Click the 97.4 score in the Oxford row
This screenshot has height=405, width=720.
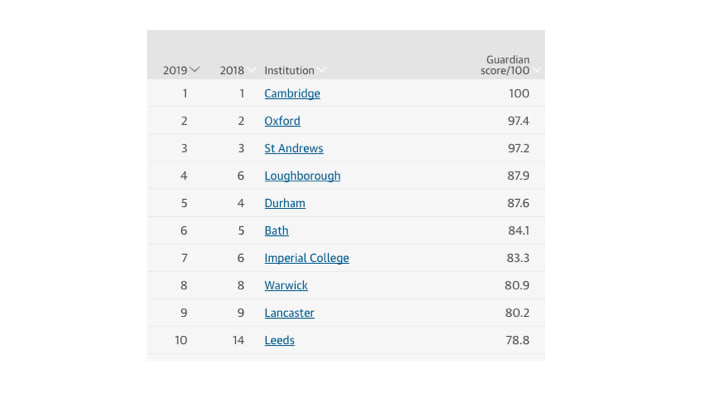pyautogui.click(x=518, y=121)
